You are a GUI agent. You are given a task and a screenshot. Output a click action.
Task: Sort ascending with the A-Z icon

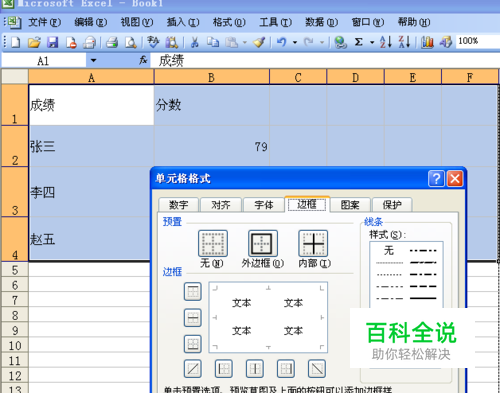click(x=386, y=42)
